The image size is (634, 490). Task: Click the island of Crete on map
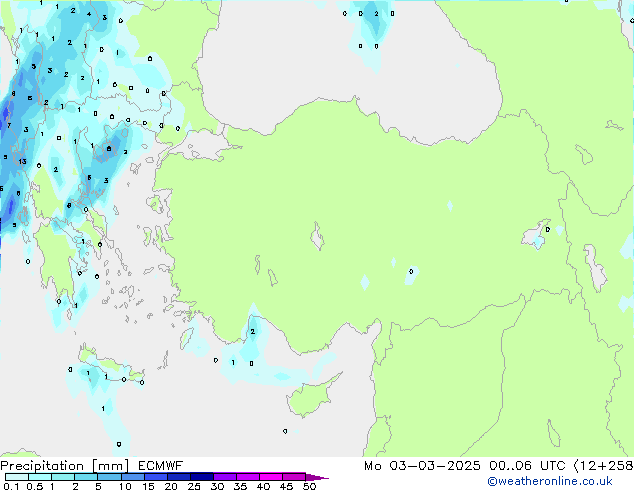[110, 366]
